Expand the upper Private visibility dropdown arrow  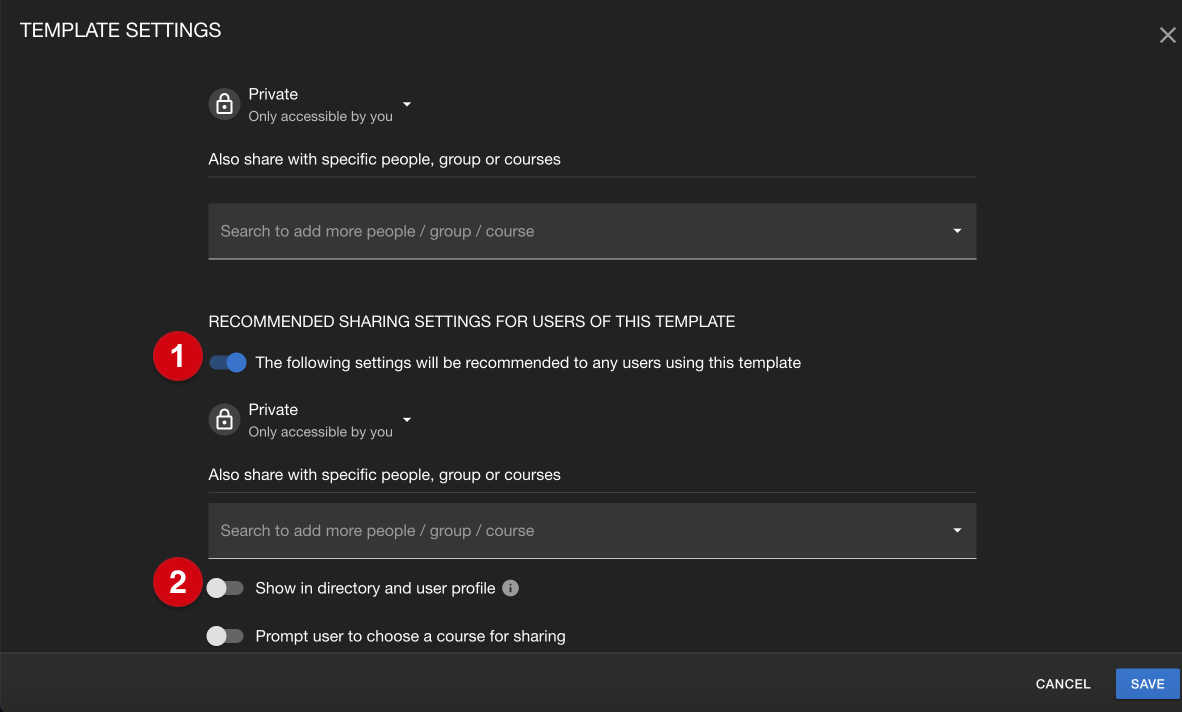click(x=407, y=104)
